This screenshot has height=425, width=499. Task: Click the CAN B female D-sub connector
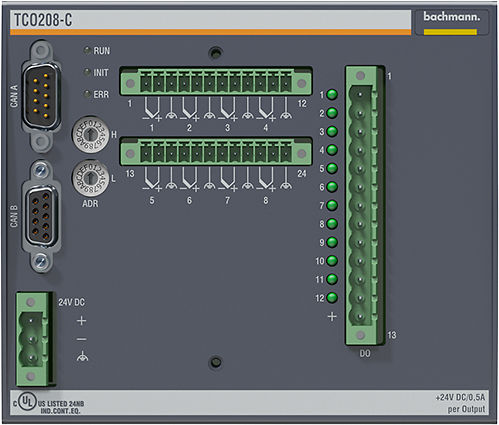tap(41, 217)
